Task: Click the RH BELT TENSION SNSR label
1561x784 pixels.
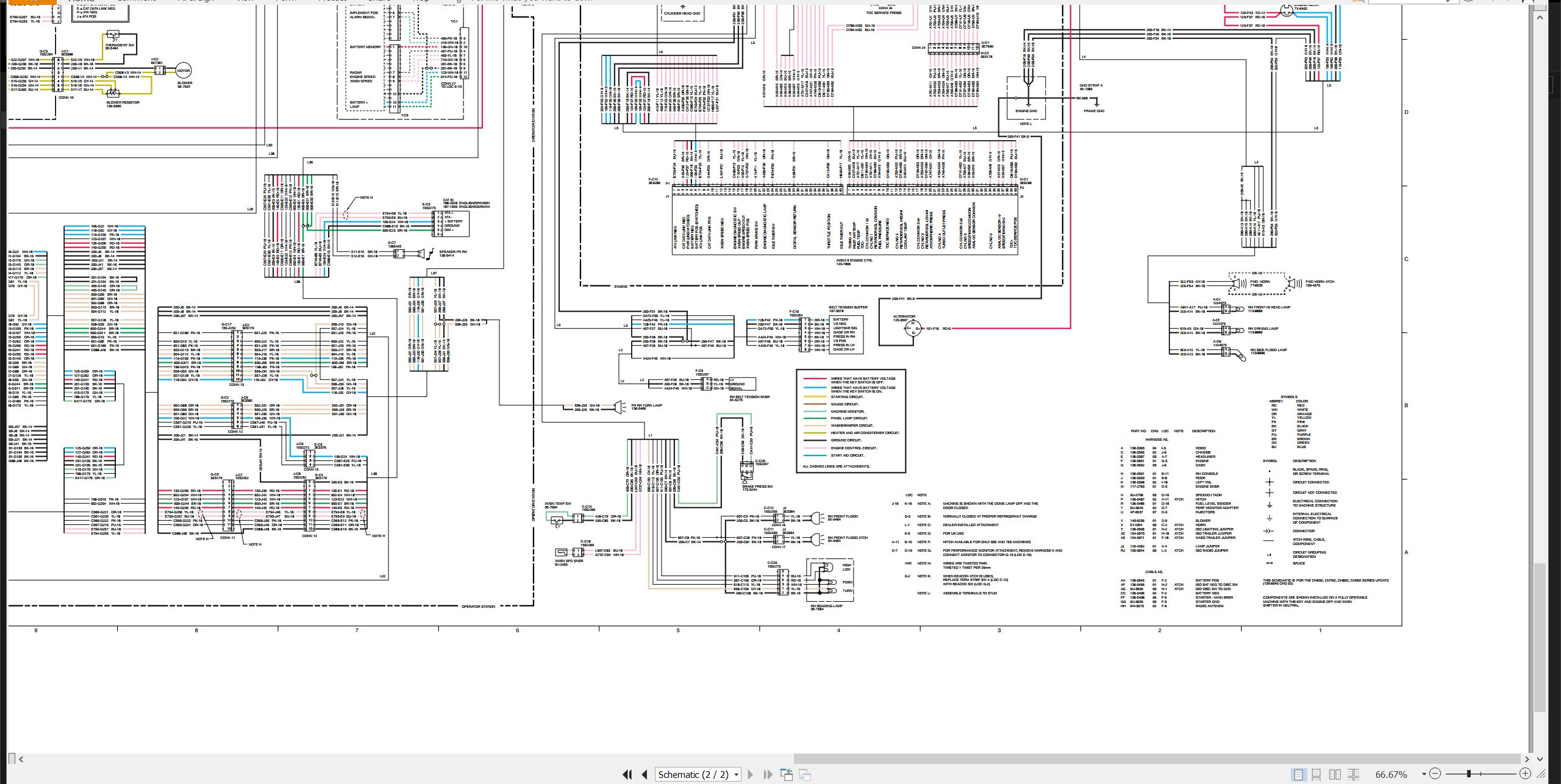Action: click(x=749, y=397)
